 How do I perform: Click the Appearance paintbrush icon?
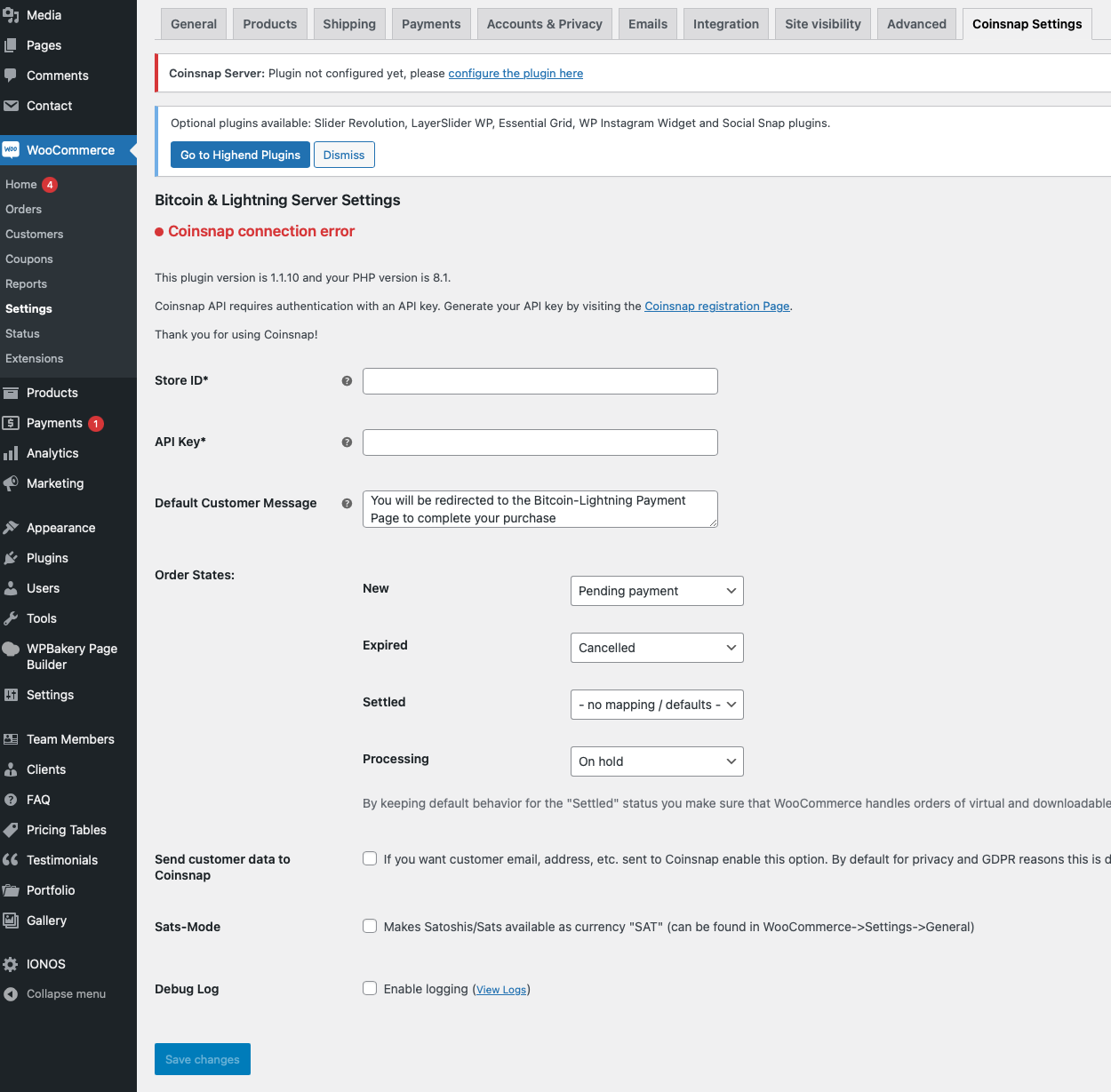pyautogui.click(x=11, y=528)
